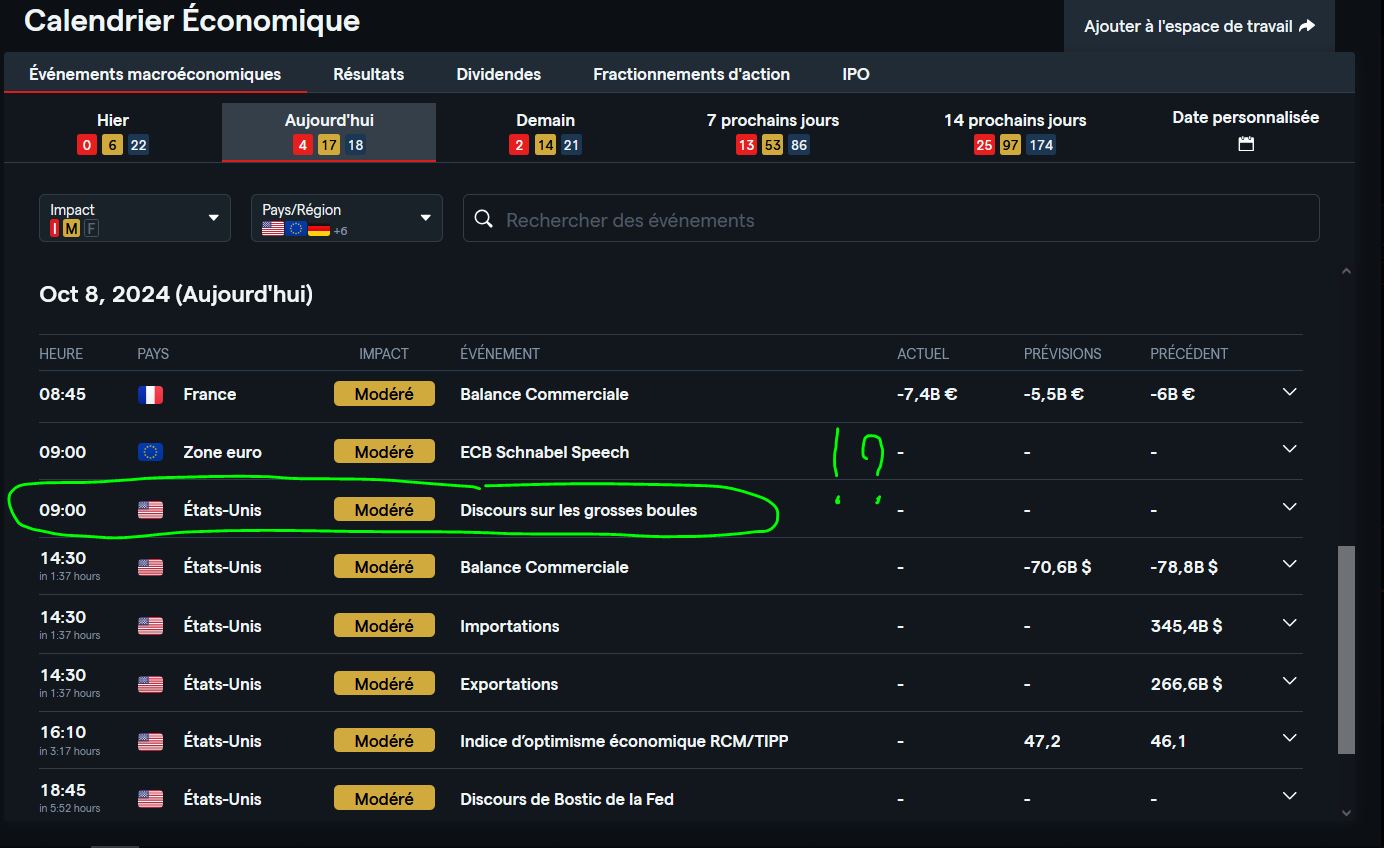
Task: Click the PRÉVISIONS column header
Action: point(1063,354)
